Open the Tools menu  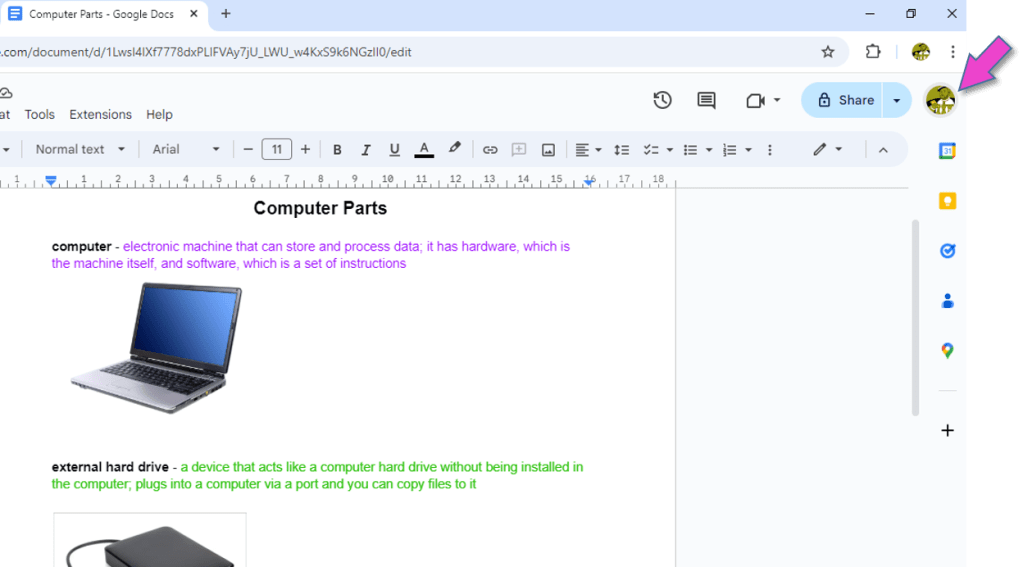pos(40,114)
